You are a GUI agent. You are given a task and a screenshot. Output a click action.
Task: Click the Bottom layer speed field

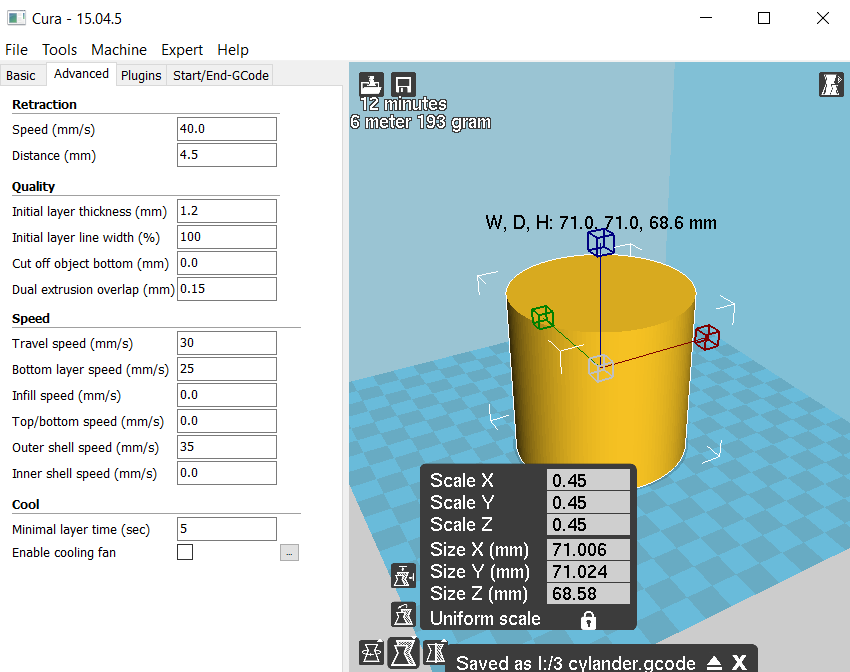(x=227, y=369)
